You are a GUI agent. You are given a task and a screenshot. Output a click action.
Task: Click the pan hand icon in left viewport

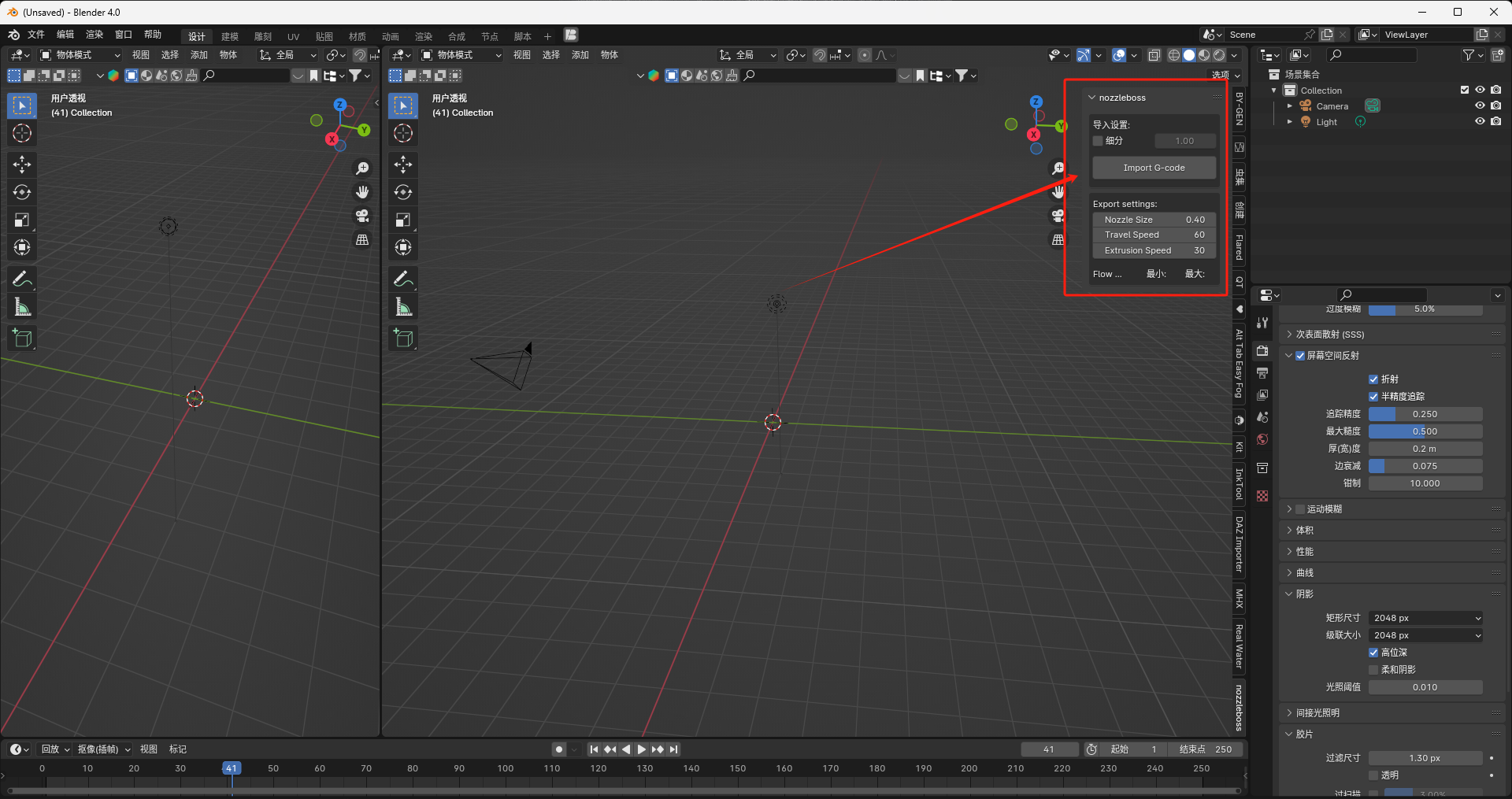click(x=362, y=192)
